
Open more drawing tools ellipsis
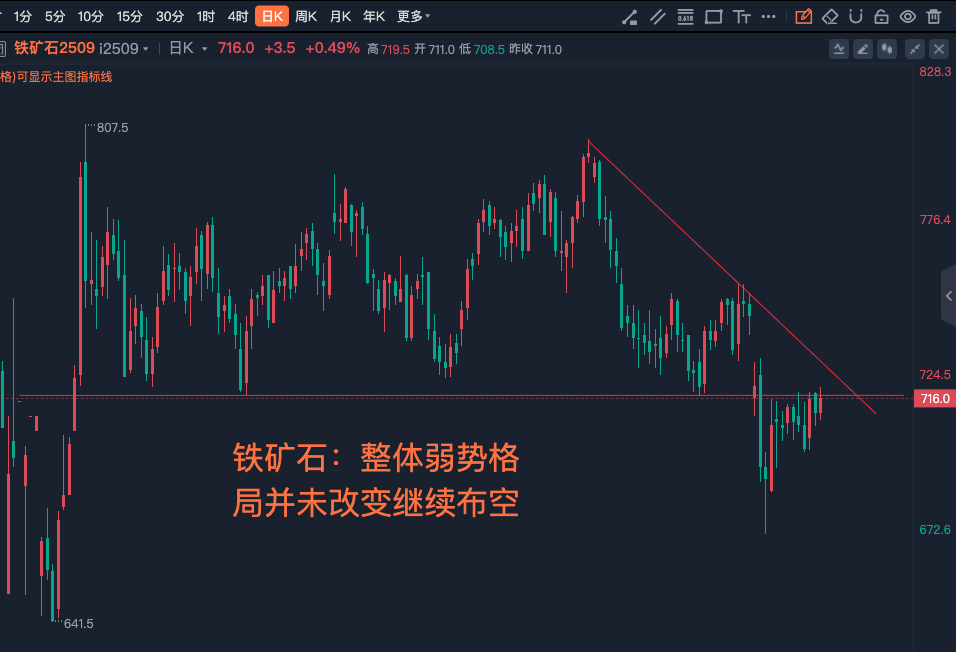[768, 17]
